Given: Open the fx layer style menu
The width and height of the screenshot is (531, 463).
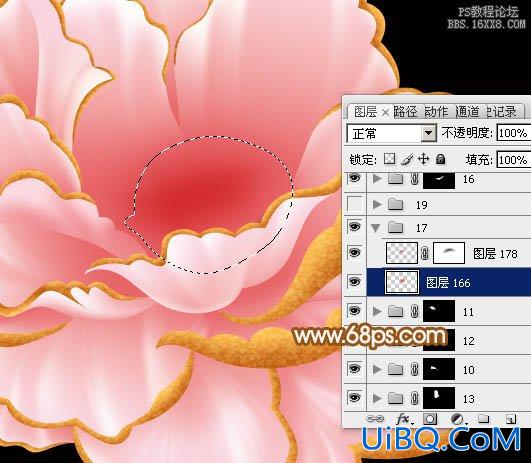Looking at the screenshot, I should [404, 419].
